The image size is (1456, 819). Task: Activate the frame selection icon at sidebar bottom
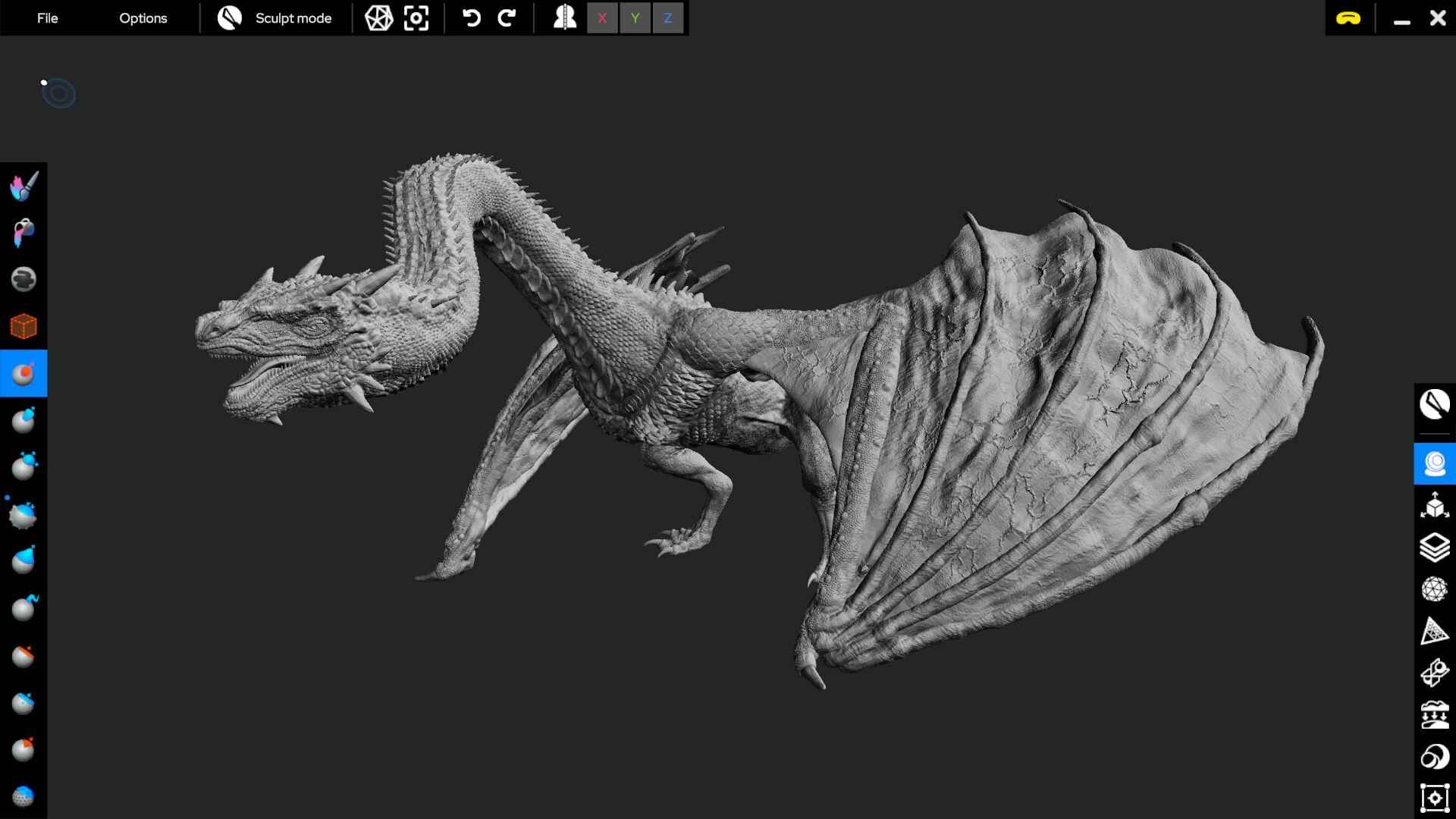click(1436, 798)
